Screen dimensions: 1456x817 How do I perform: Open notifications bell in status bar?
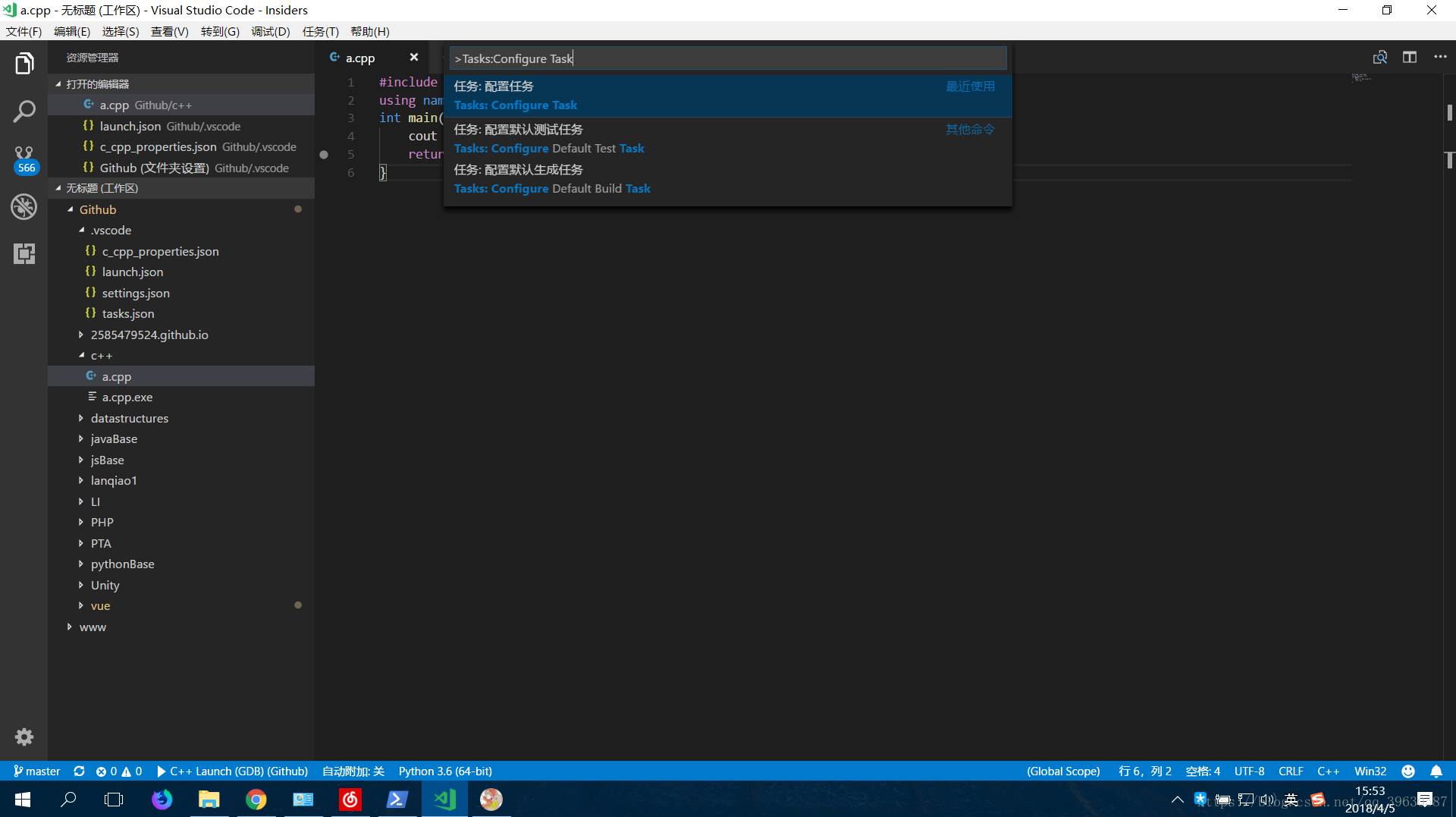point(1436,771)
